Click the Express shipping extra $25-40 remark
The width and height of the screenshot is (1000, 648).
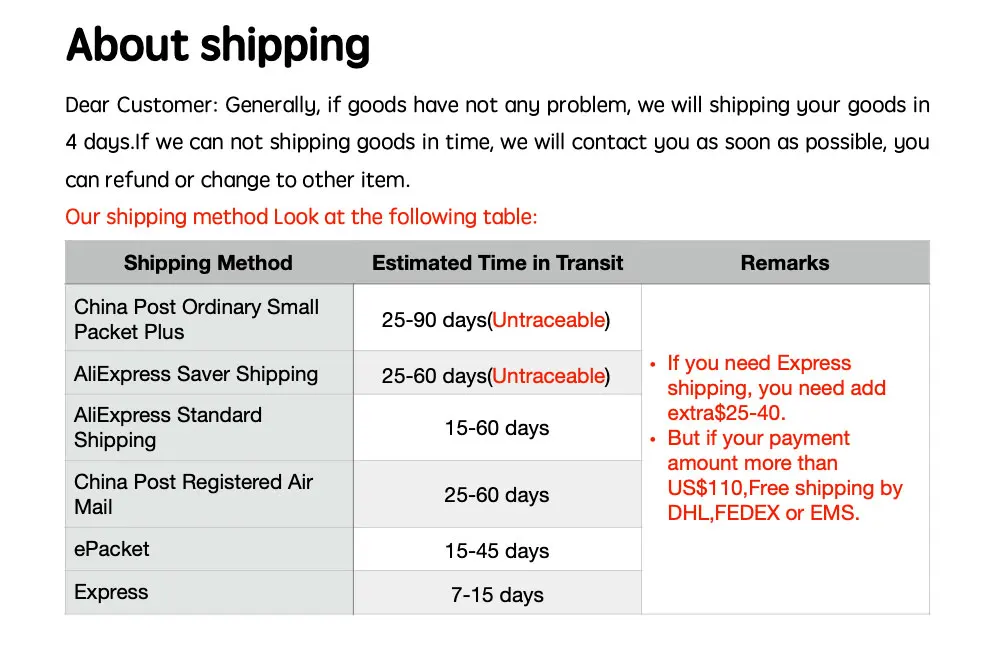point(776,388)
